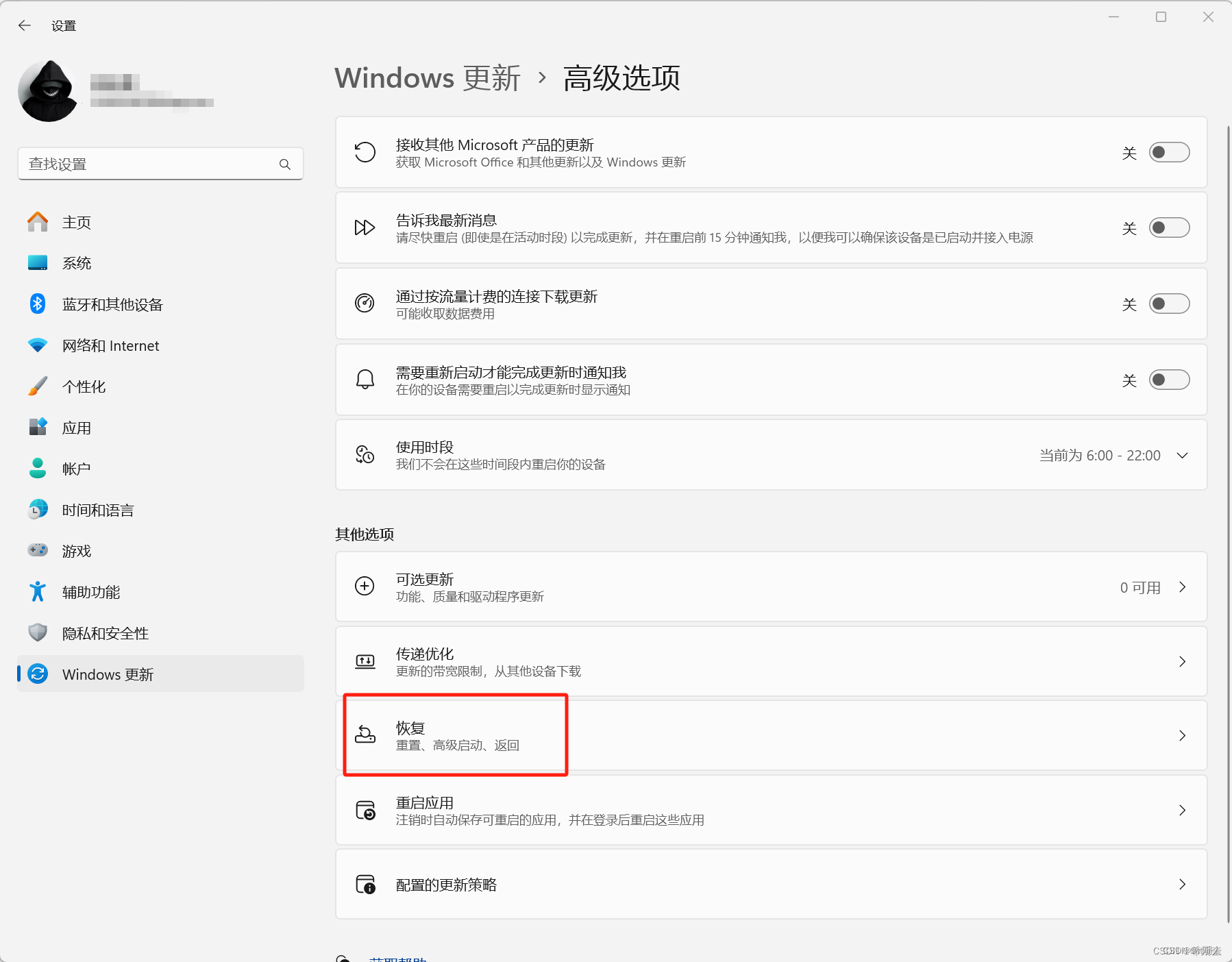Click the gauge icon beside 通过按流量计费的连接下载更新
The width and height of the screenshot is (1232, 962).
pyautogui.click(x=365, y=303)
